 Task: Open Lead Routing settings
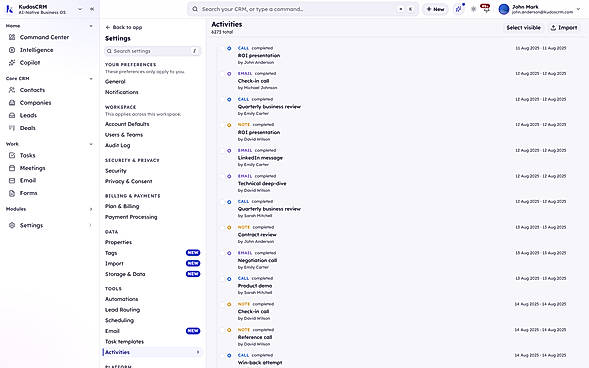[x=122, y=310]
